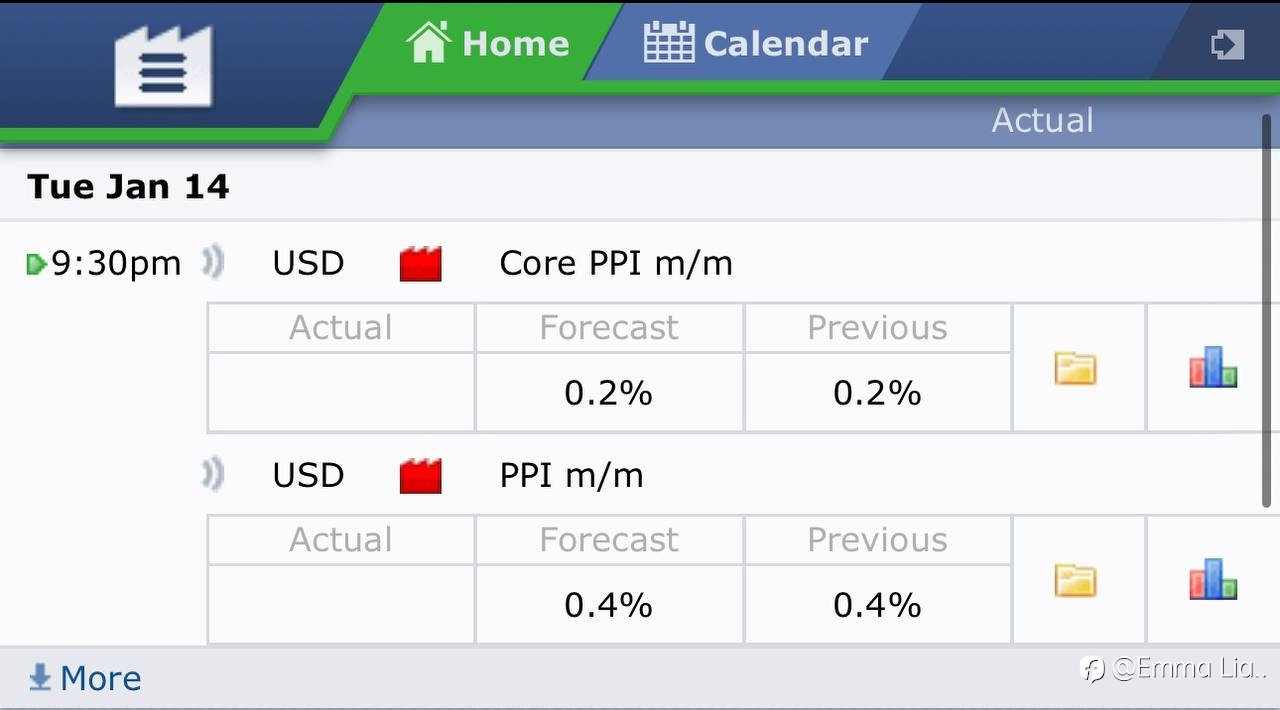The width and height of the screenshot is (1280, 710).
Task: Click red high-impact icon beside PPI m/m
Action: 420,476
